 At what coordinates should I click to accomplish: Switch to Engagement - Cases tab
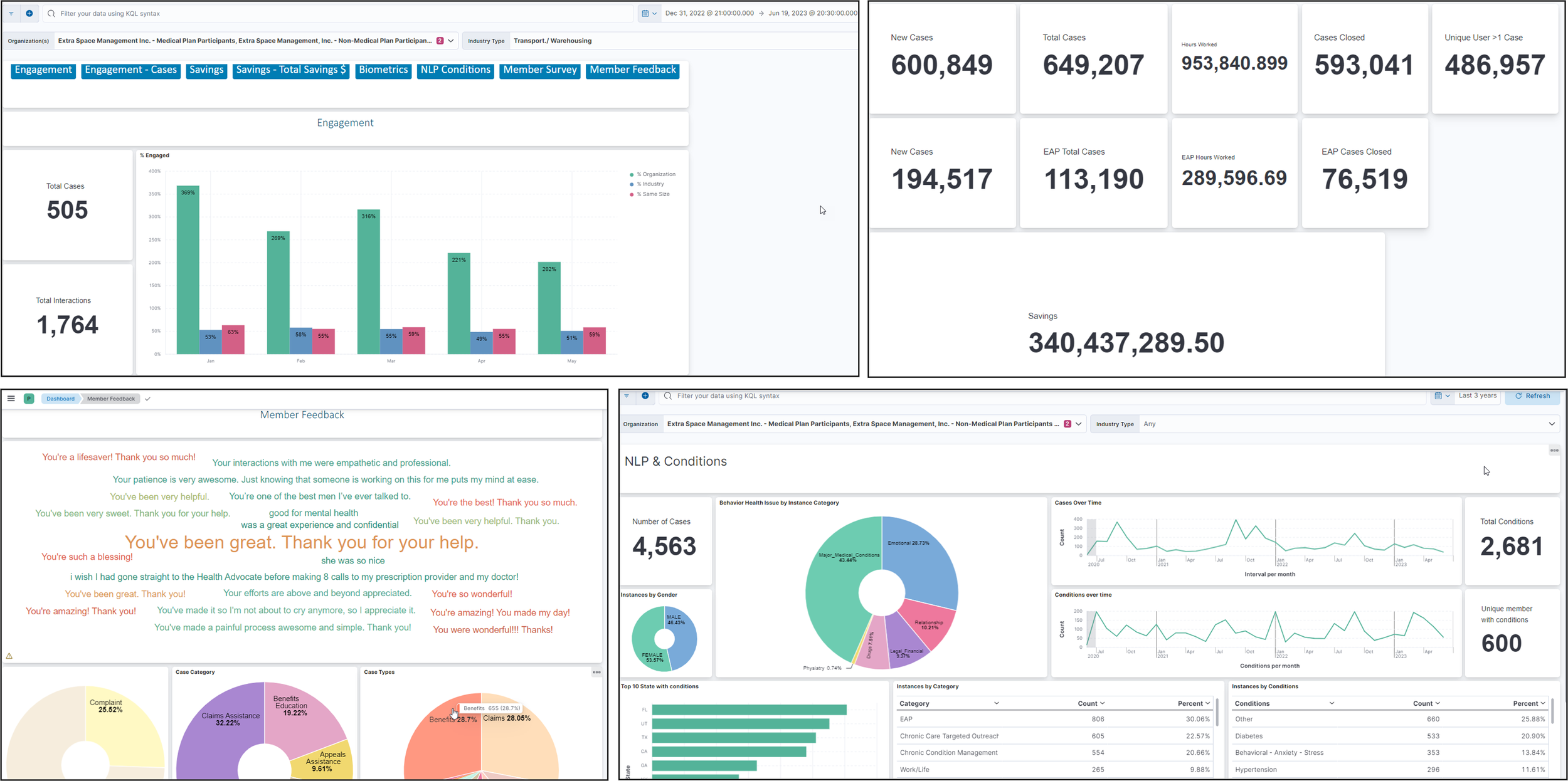(x=131, y=70)
